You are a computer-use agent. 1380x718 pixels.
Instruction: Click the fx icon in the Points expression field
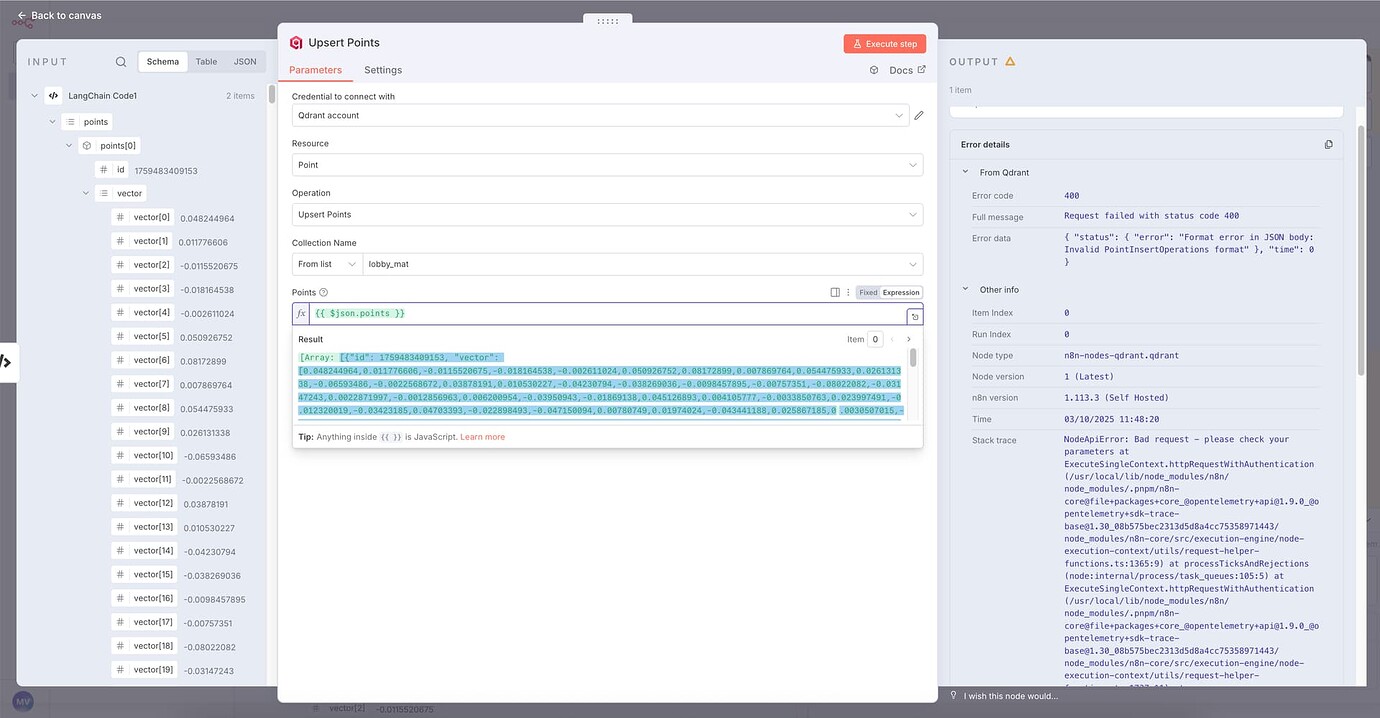tap(301, 312)
